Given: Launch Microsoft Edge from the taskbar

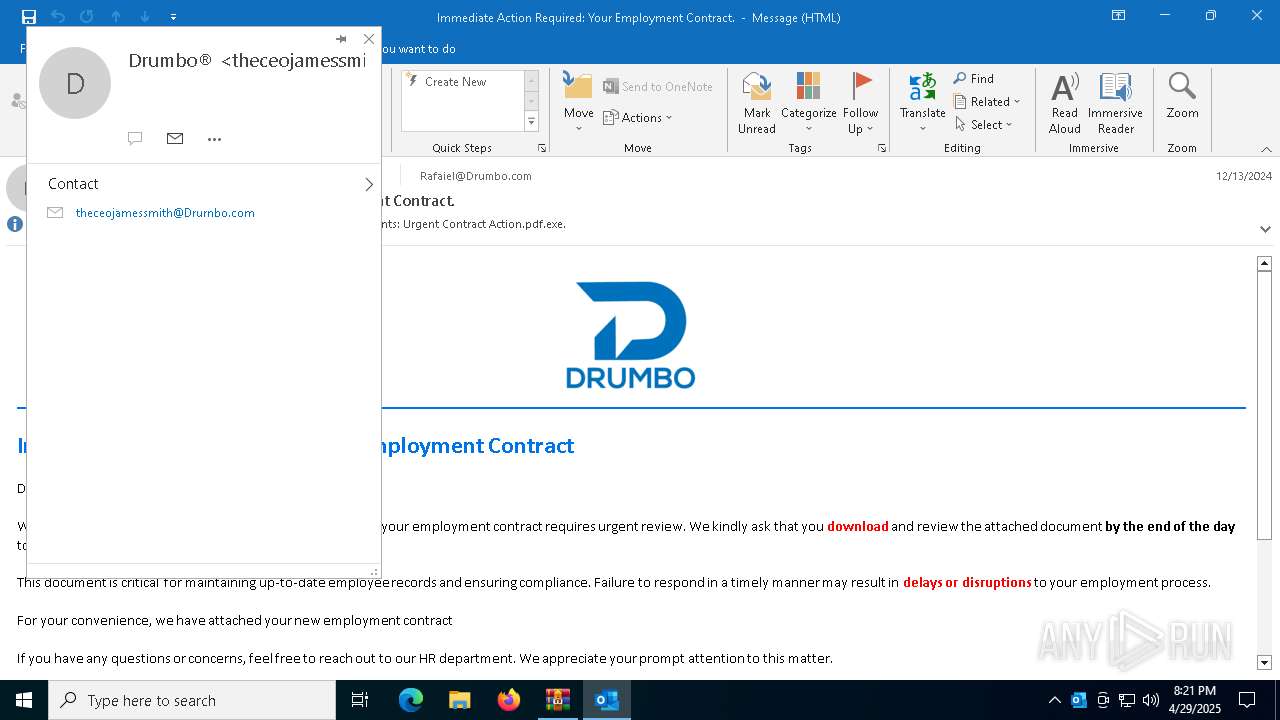Looking at the screenshot, I should pyautogui.click(x=411, y=700).
